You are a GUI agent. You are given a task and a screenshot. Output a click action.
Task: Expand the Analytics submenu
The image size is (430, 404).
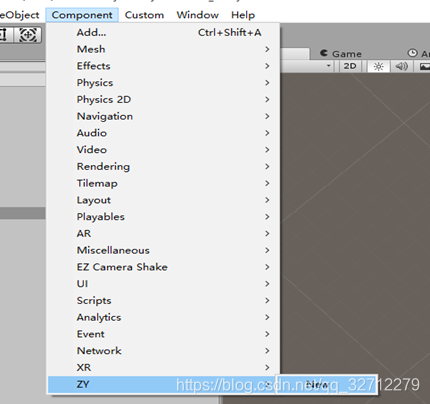163,317
